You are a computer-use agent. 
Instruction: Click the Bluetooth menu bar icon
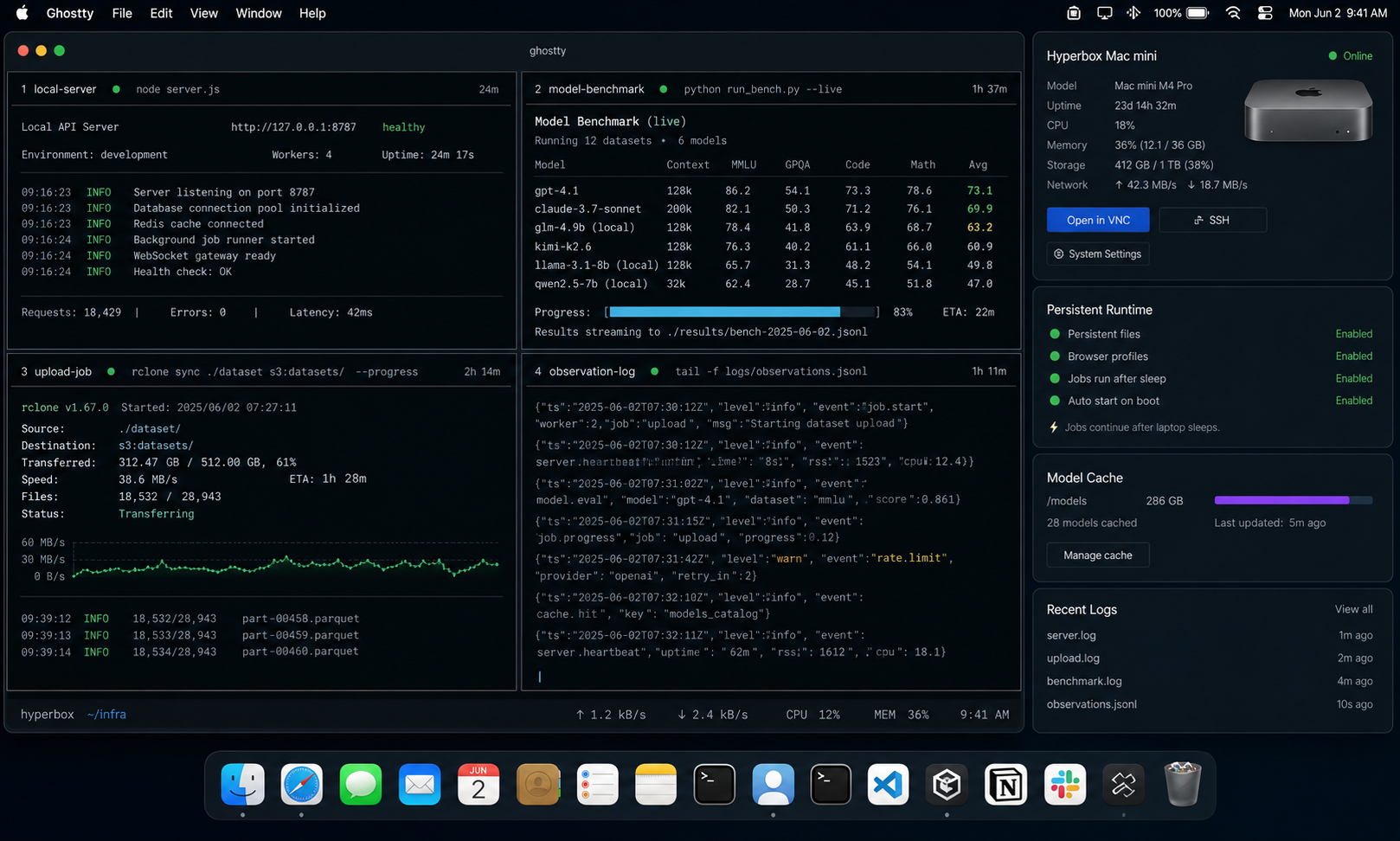[1133, 13]
